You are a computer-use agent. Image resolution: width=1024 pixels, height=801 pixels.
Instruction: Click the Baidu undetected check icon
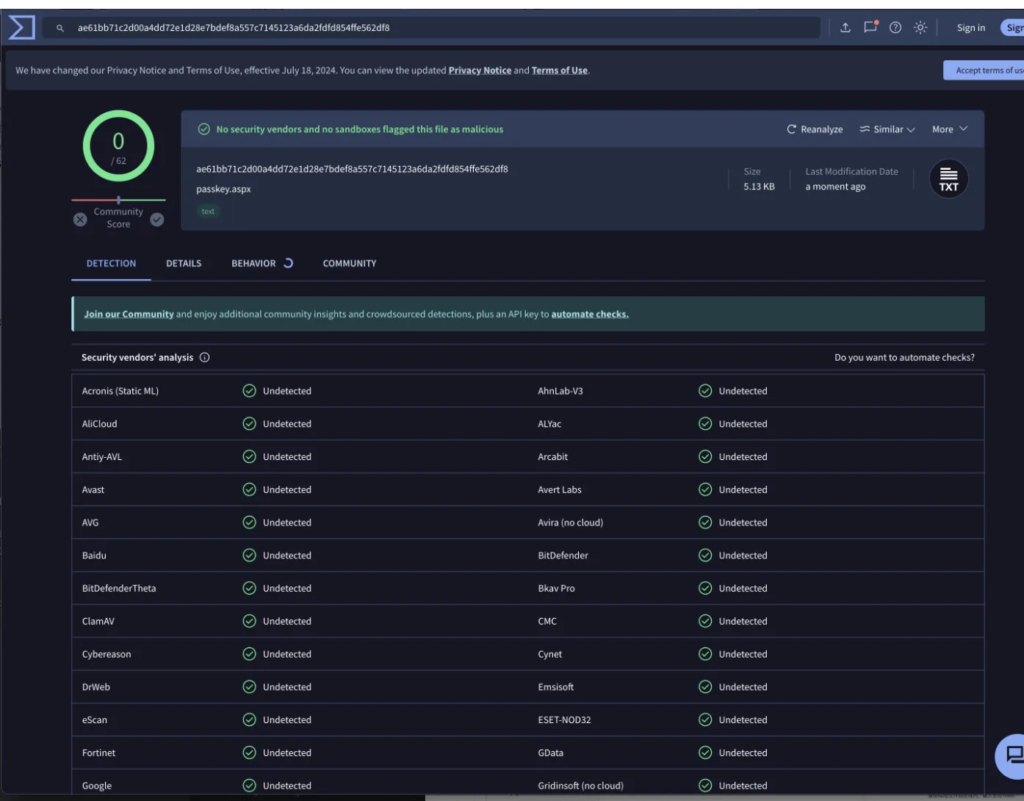pos(249,555)
